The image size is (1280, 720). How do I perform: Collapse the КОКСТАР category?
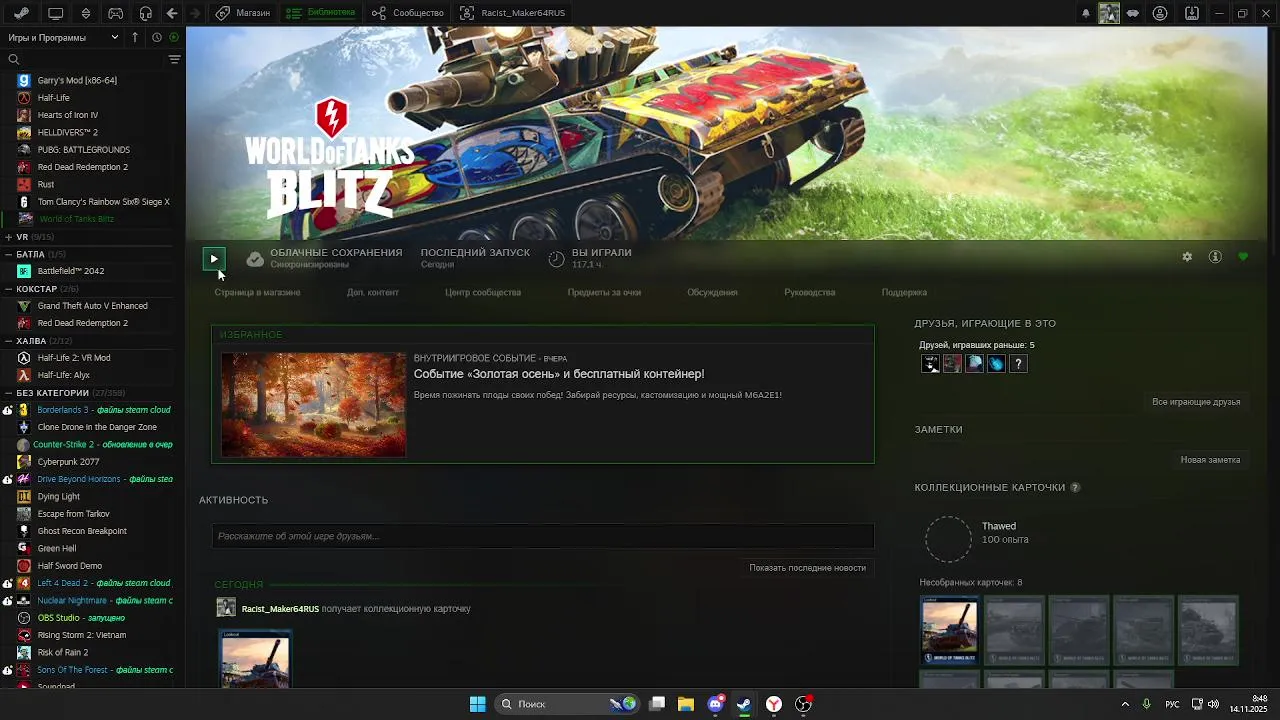[x=8, y=289]
